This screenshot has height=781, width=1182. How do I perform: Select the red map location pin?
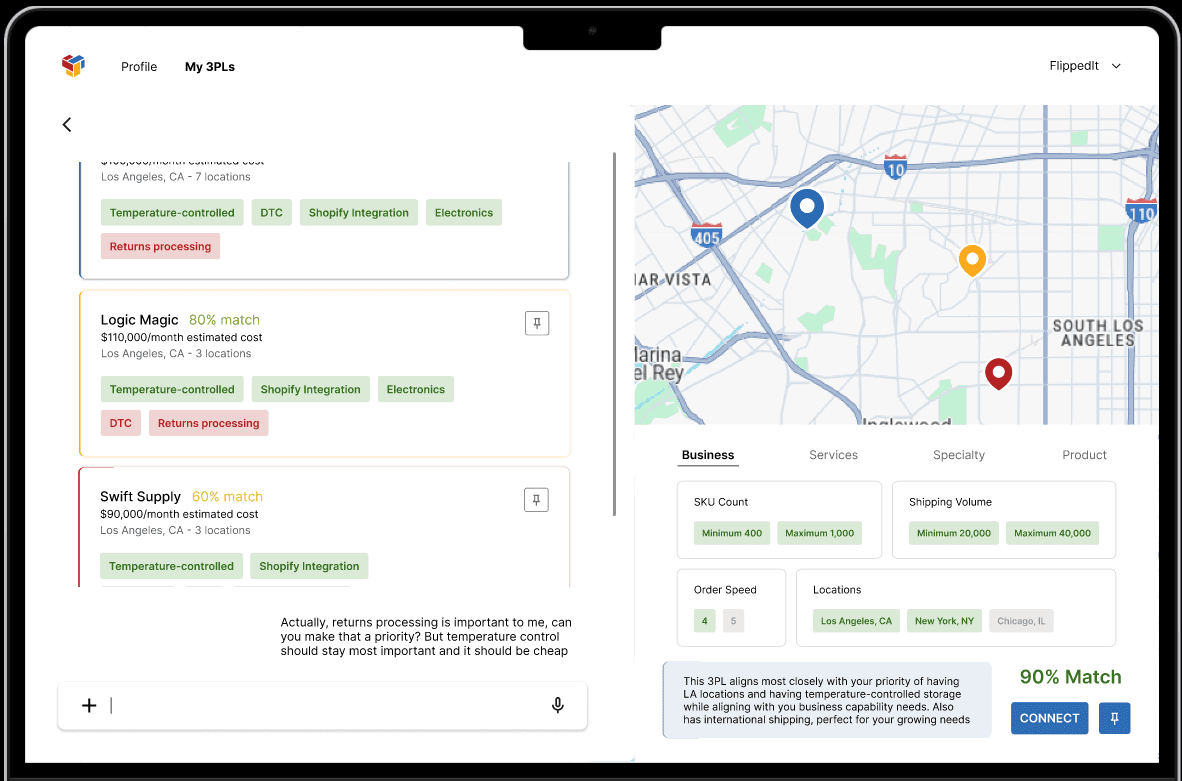999,374
